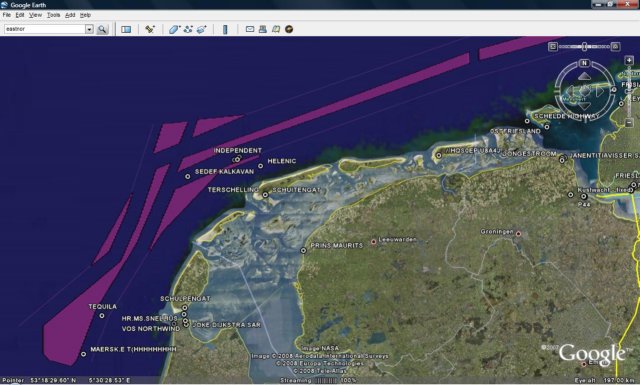Click the N north reset button
This screenshot has height=385, width=640.
[x=584, y=63]
